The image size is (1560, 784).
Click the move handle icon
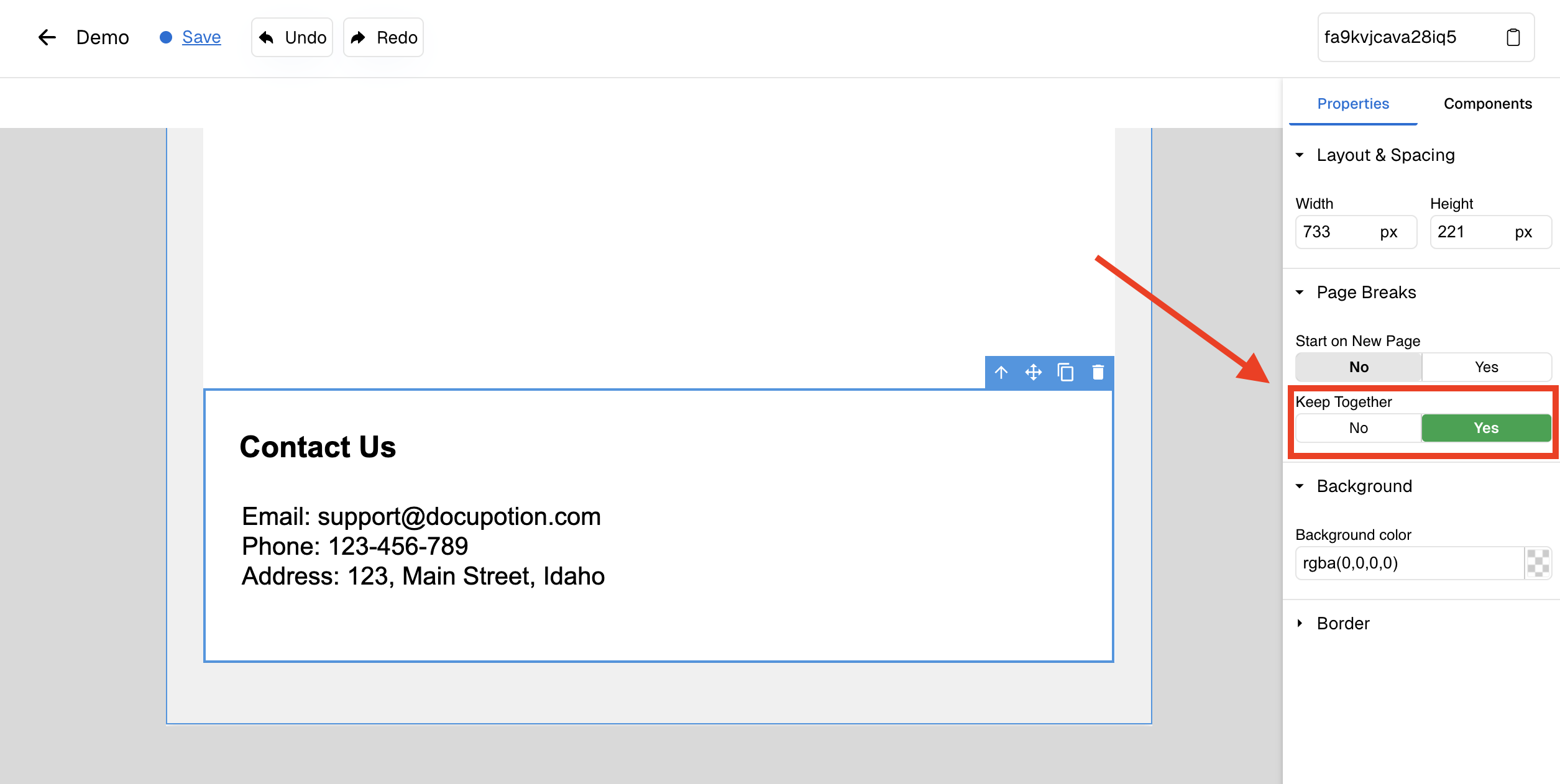coord(1034,373)
